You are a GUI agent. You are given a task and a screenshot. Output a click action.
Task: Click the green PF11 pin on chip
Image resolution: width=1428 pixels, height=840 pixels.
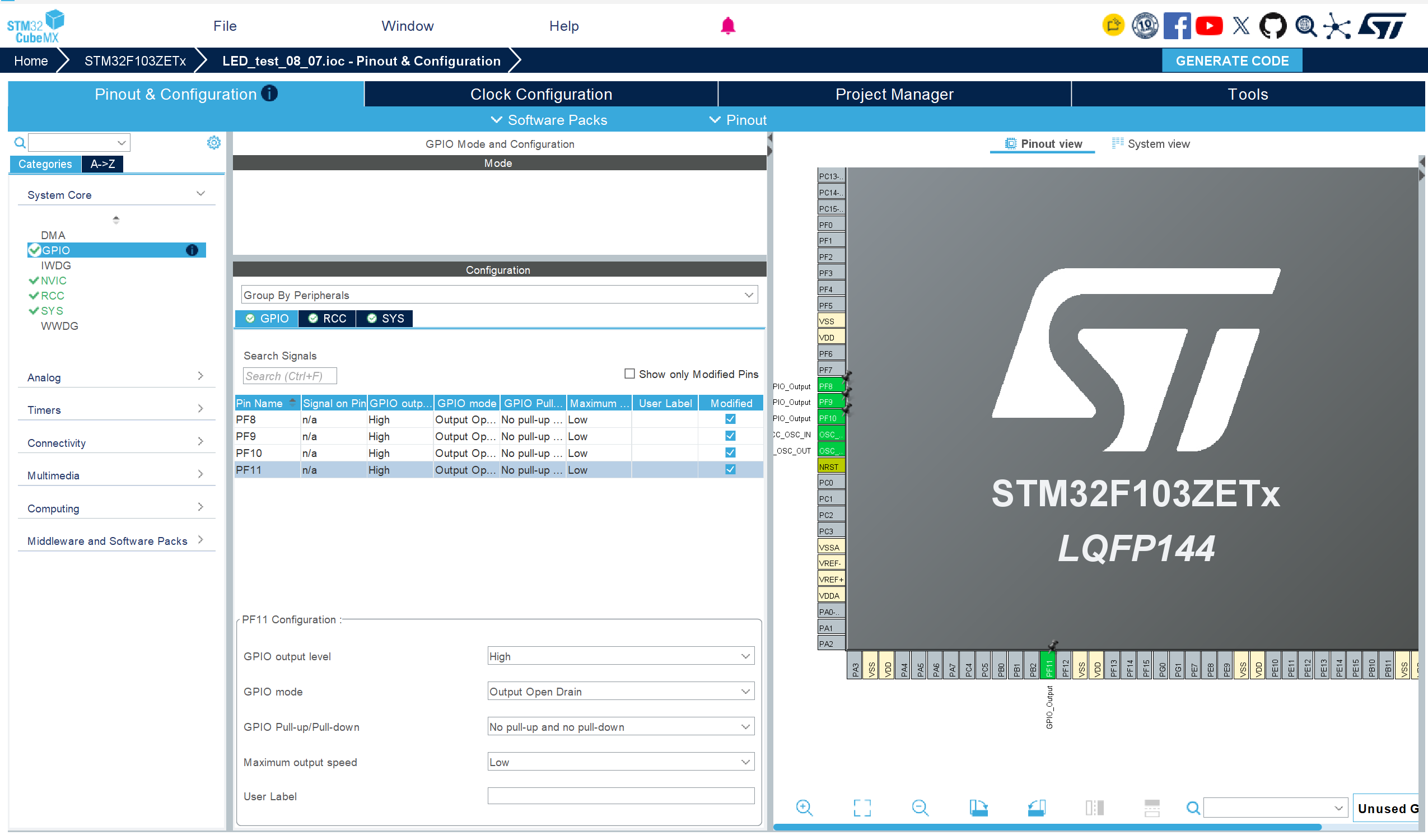(x=1048, y=664)
